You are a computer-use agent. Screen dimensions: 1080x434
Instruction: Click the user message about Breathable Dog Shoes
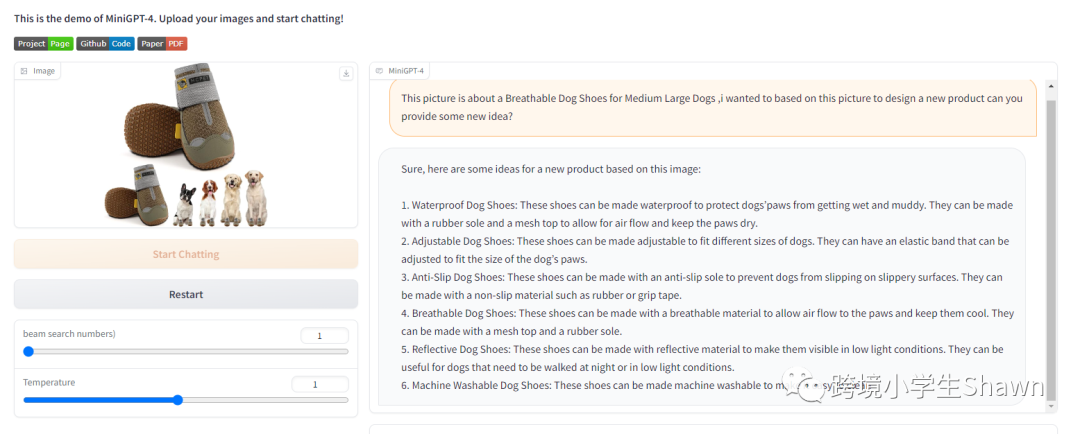tap(713, 107)
